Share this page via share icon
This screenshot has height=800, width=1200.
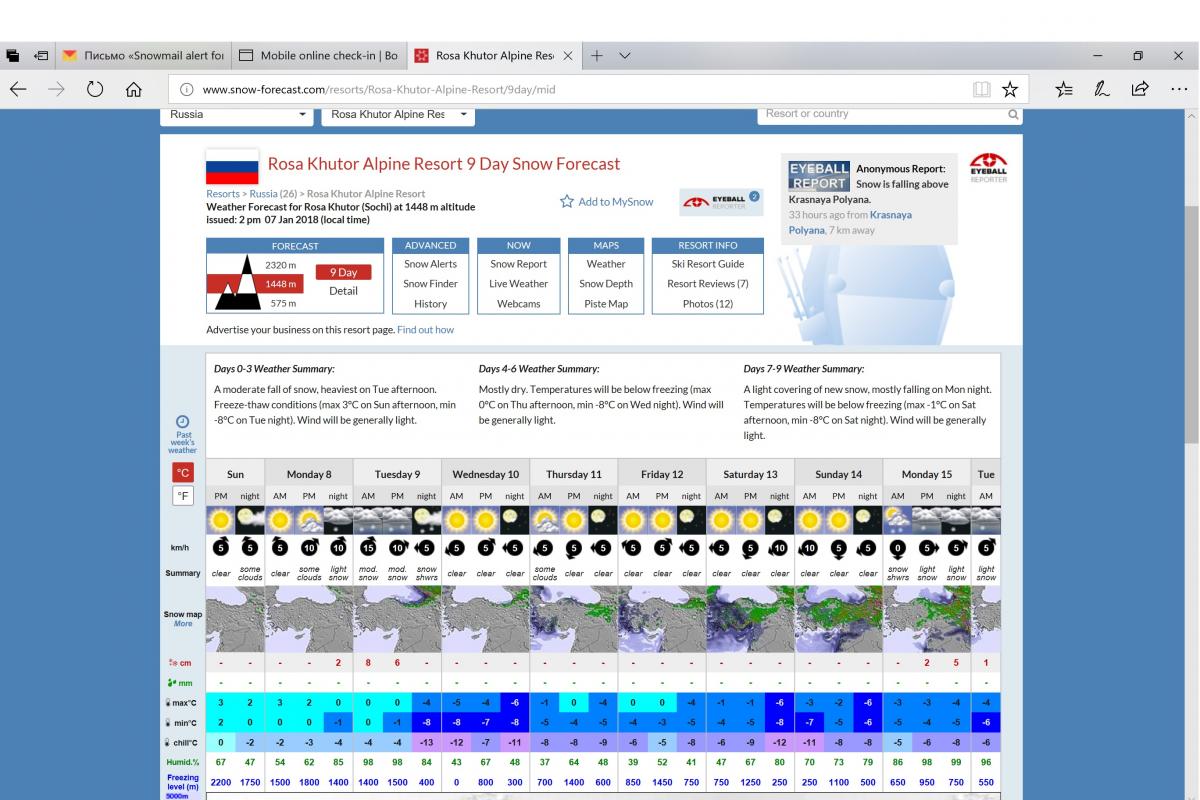[1140, 89]
